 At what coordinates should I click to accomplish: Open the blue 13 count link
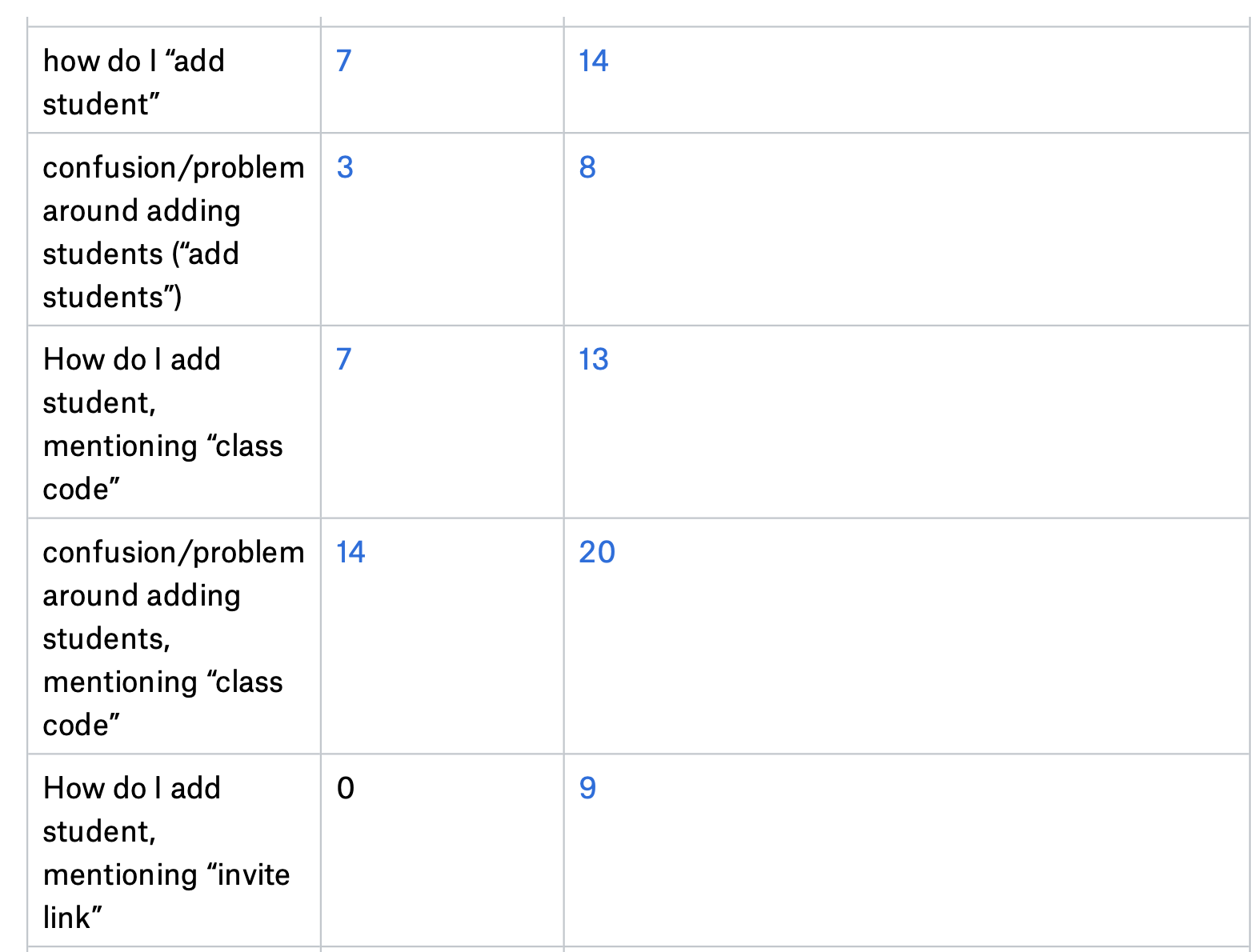point(593,359)
